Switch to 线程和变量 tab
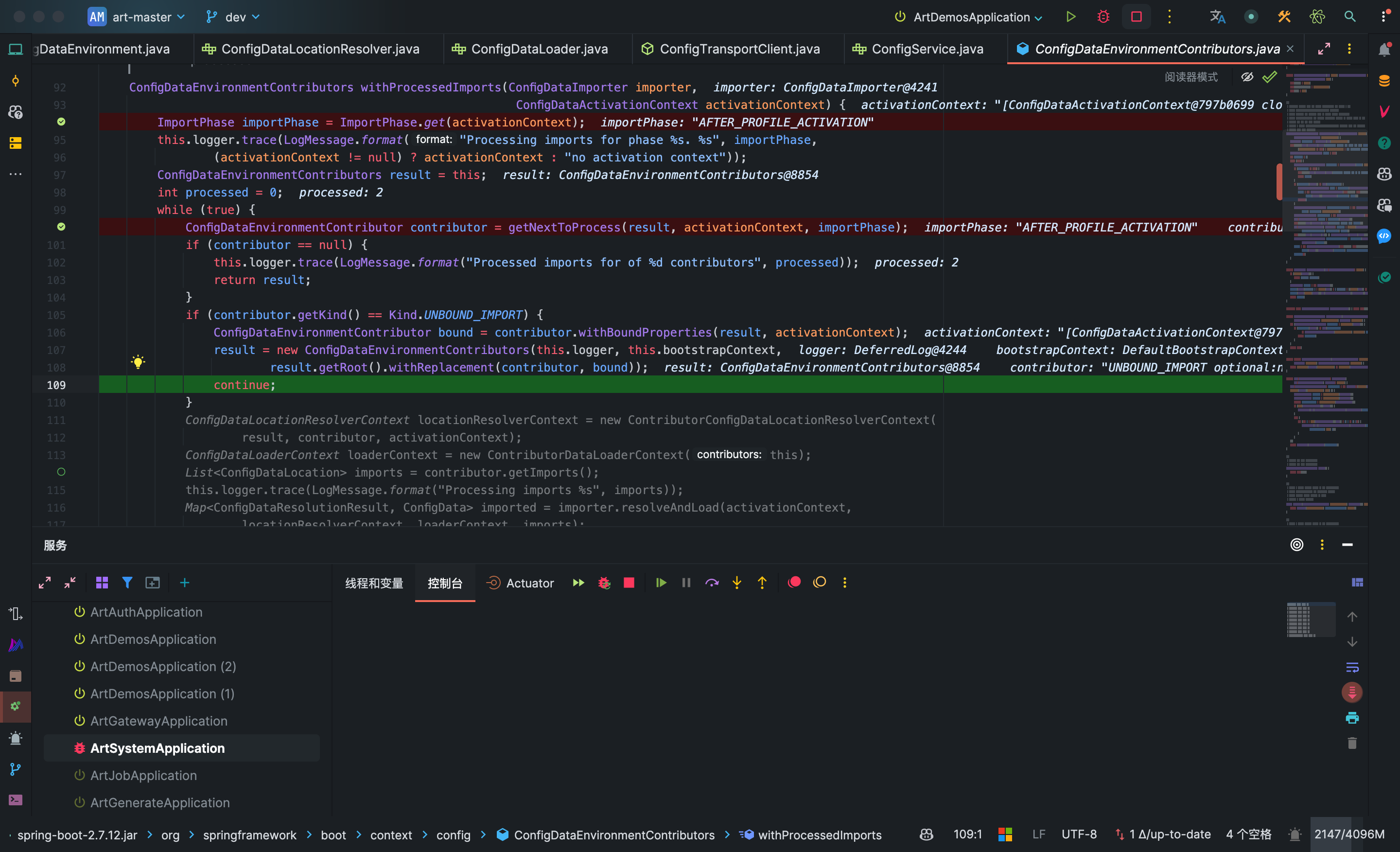The width and height of the screenshot is (1400, 852). 374,583
